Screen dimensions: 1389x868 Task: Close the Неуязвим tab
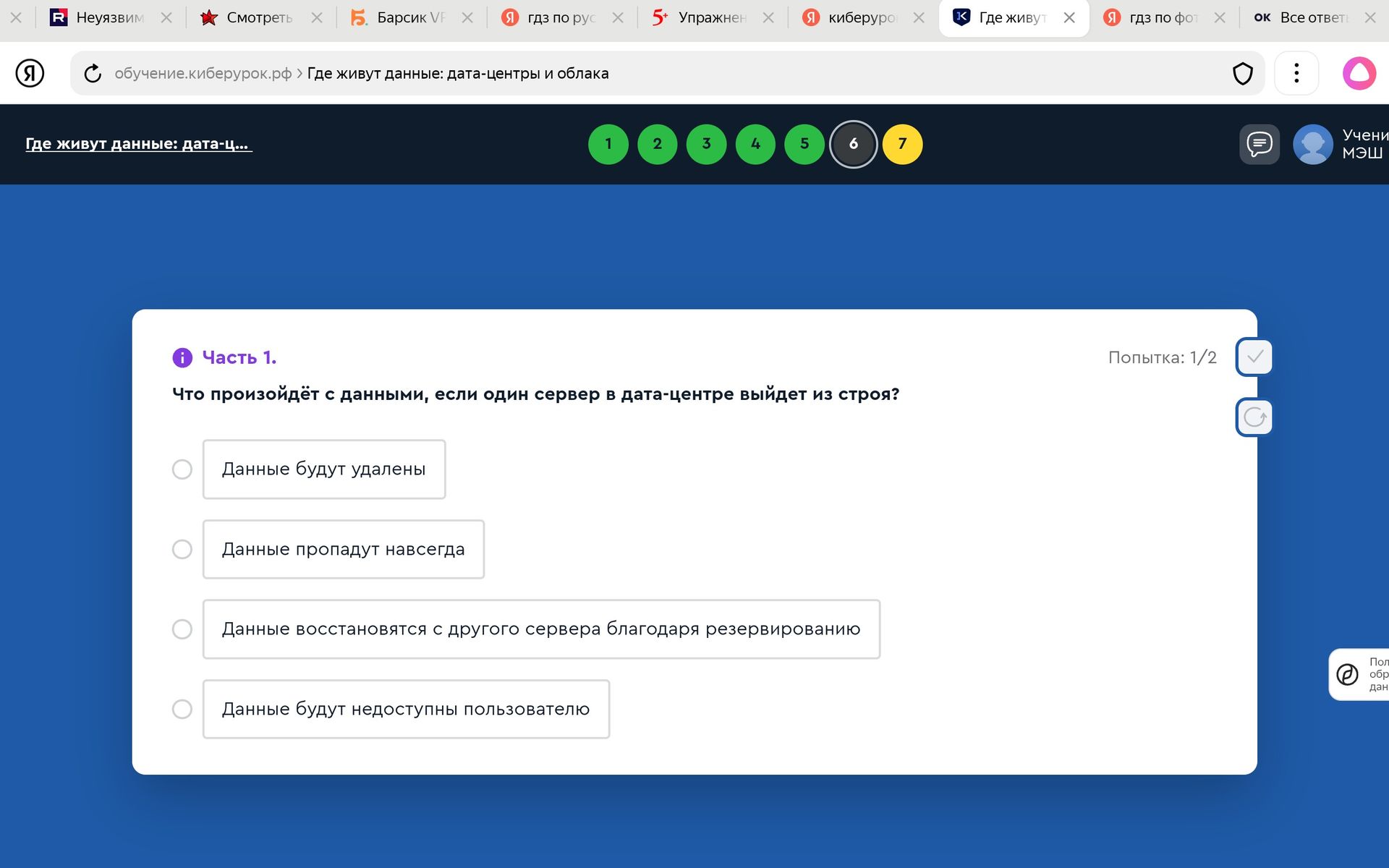coord(166,17)
